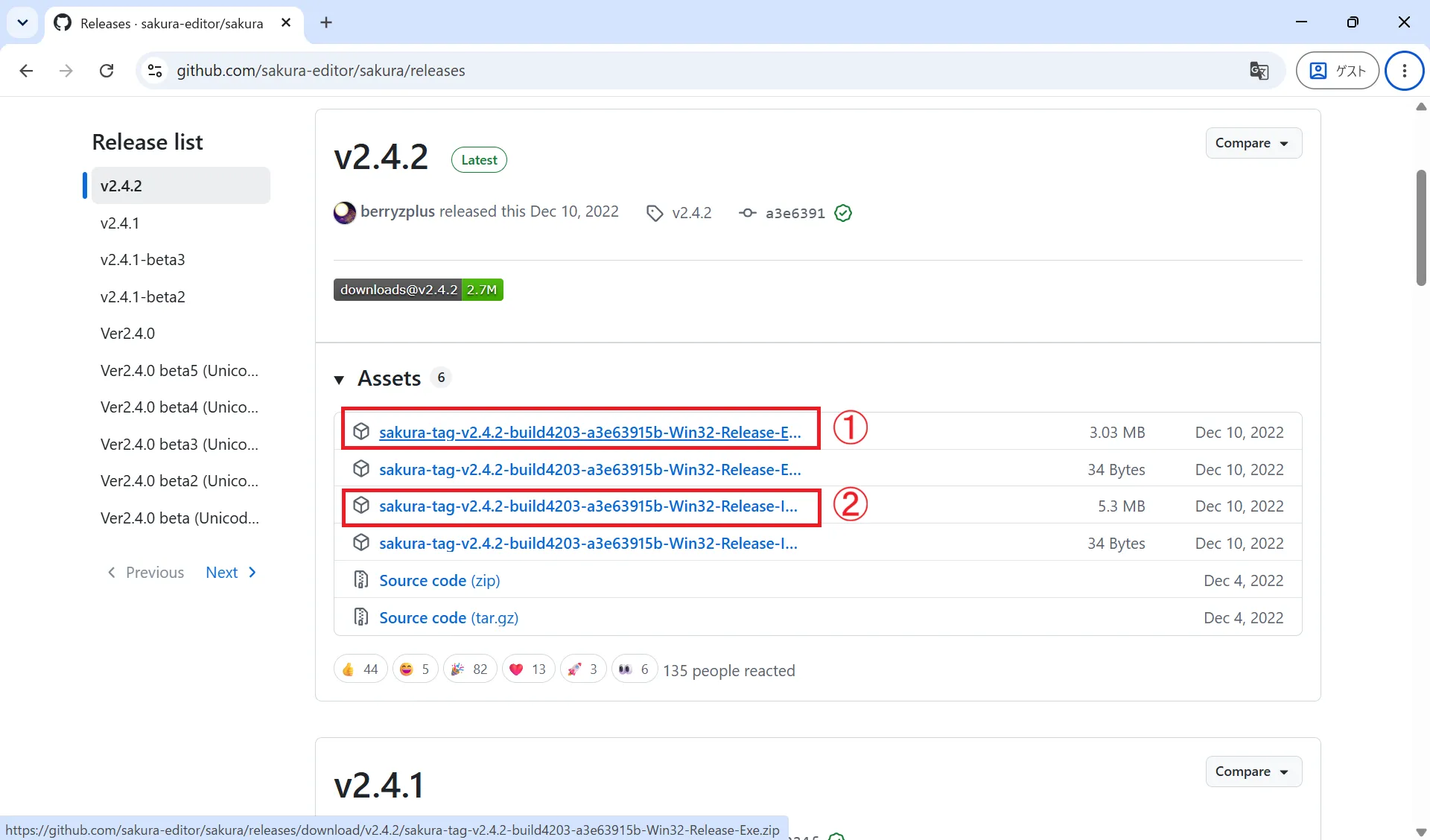
Task: Open the Compare dropdown for v2.4.1
Action: click(x=1253, y=771)
